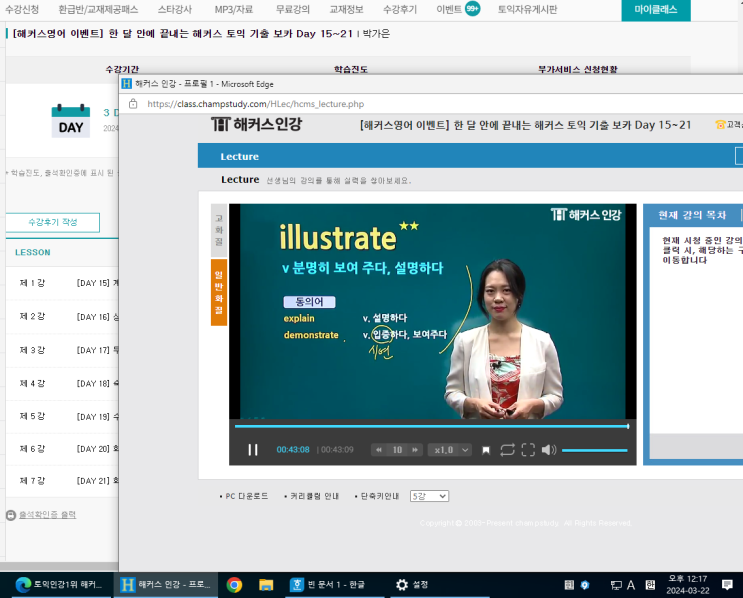The height and width of the screenshot is (598, 743).
Task: Click the network tray icon
Action: coord(616,585)
